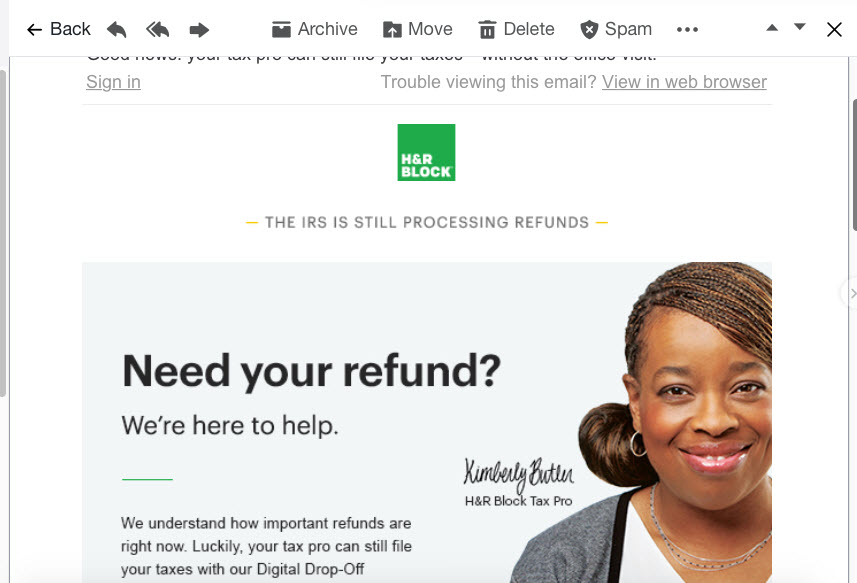Image resolution: width=857 pixels, height=583 pixels.
Task: Reply to this email
Action: coord(116,30)
